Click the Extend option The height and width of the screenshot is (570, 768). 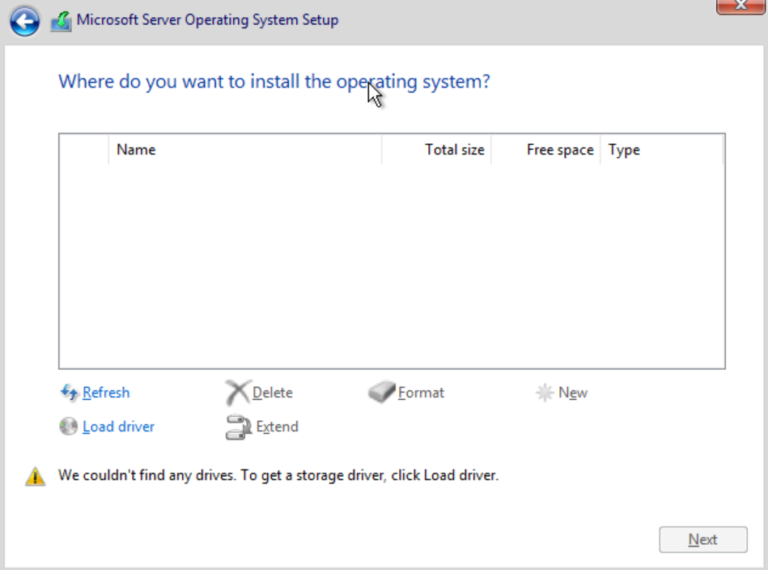(x=277, y=427)
